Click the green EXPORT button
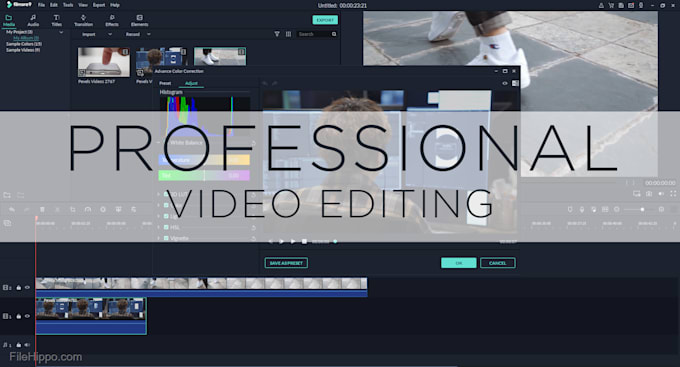 pyautogui.click(x=325, y=20)
